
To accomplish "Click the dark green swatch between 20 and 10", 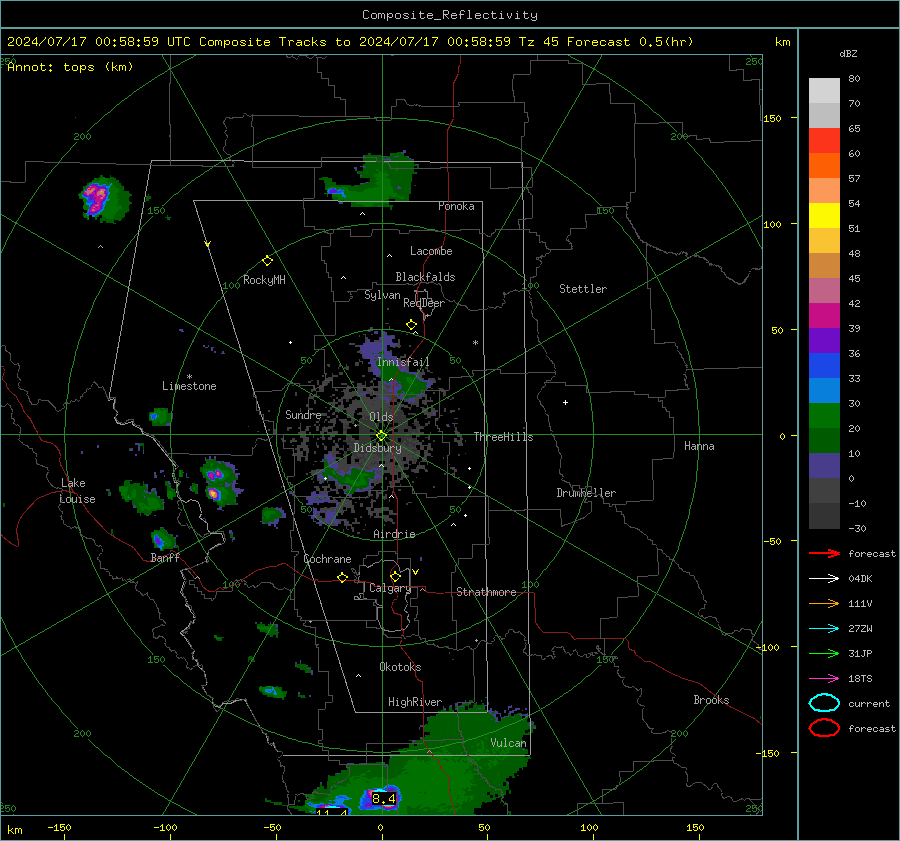I will coord(824,441).
